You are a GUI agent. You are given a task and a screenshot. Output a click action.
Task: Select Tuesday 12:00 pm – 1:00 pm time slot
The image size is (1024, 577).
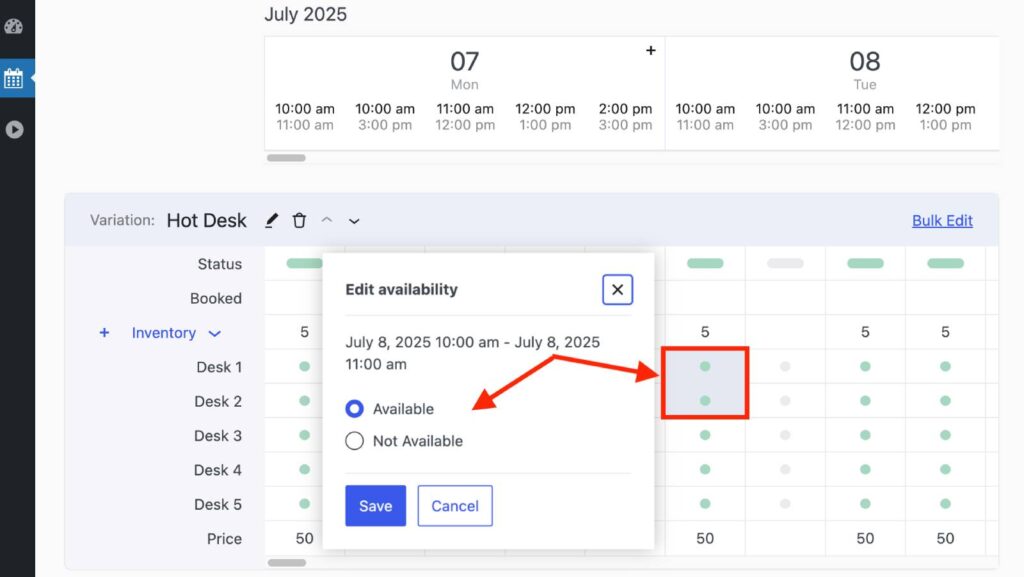click(x=945, y=117)
